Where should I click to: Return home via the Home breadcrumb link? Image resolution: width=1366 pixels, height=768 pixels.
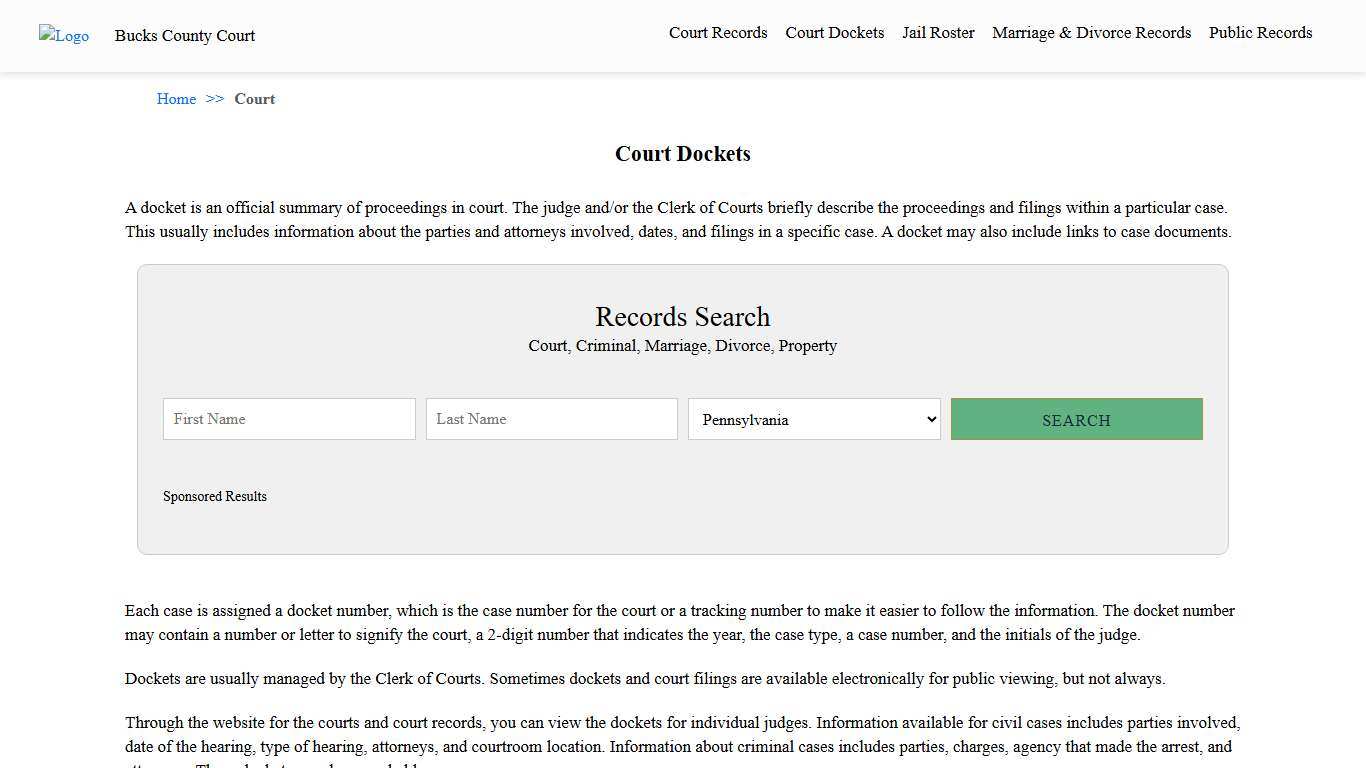click(x=176, y=99)
